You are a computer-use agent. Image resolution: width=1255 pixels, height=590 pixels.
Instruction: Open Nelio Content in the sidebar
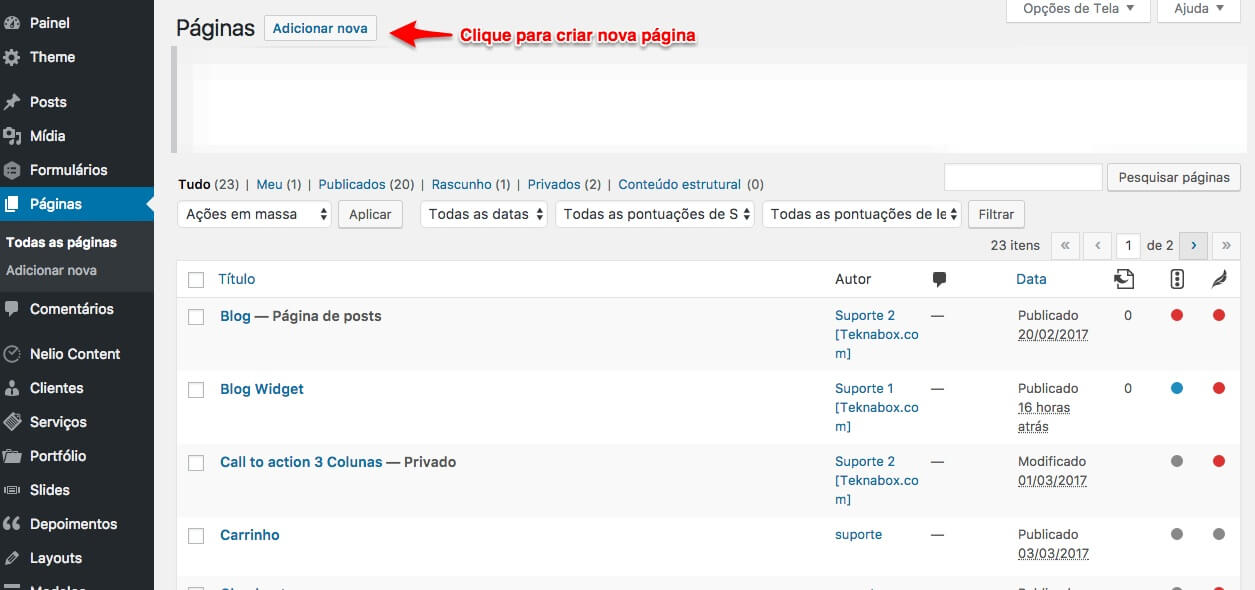[74, 354]
